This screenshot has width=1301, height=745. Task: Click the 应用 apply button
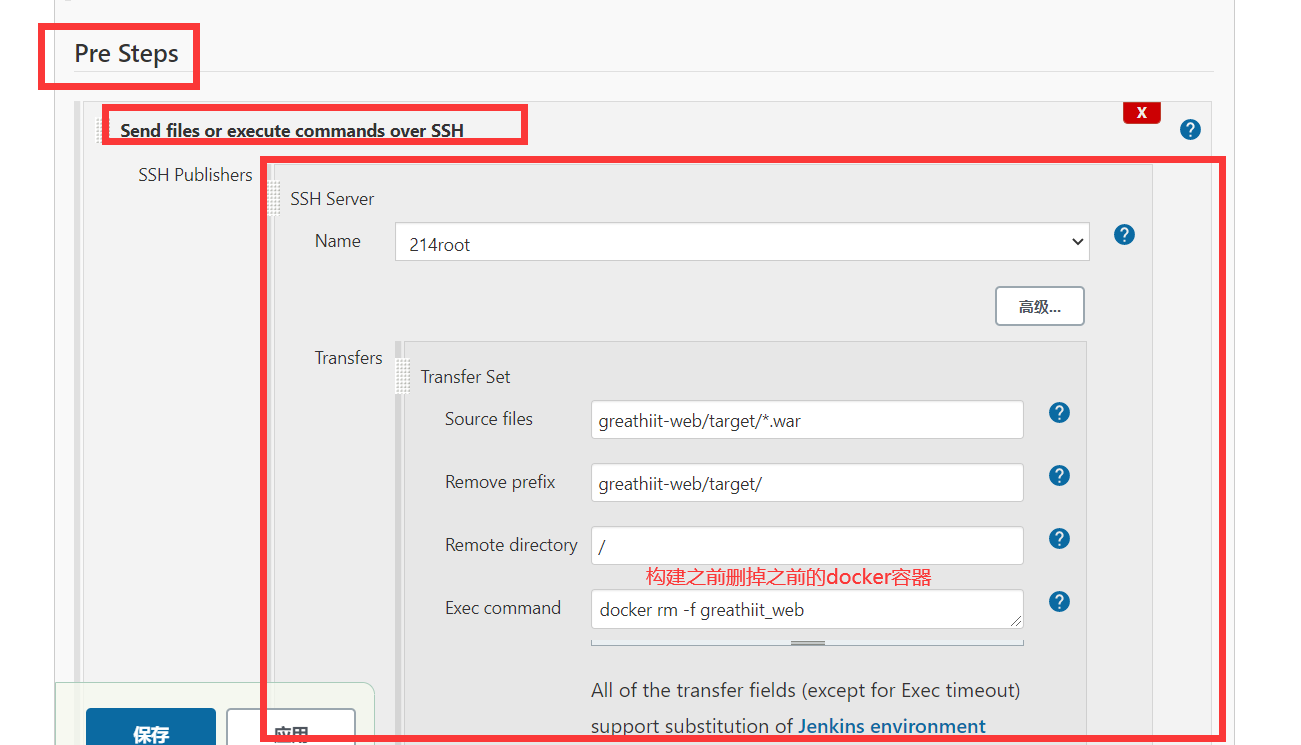(x=291, y=727)
